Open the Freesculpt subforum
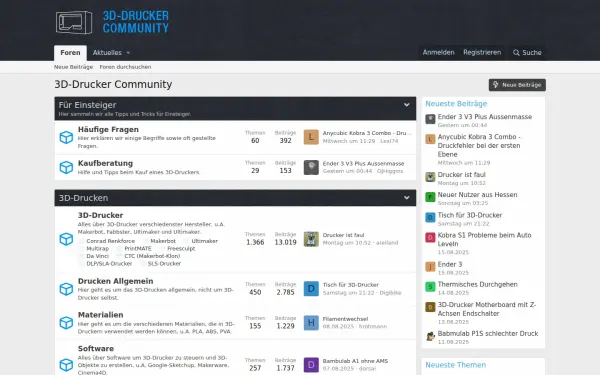This screenshot has height=375, width=600. coord(181,248)
